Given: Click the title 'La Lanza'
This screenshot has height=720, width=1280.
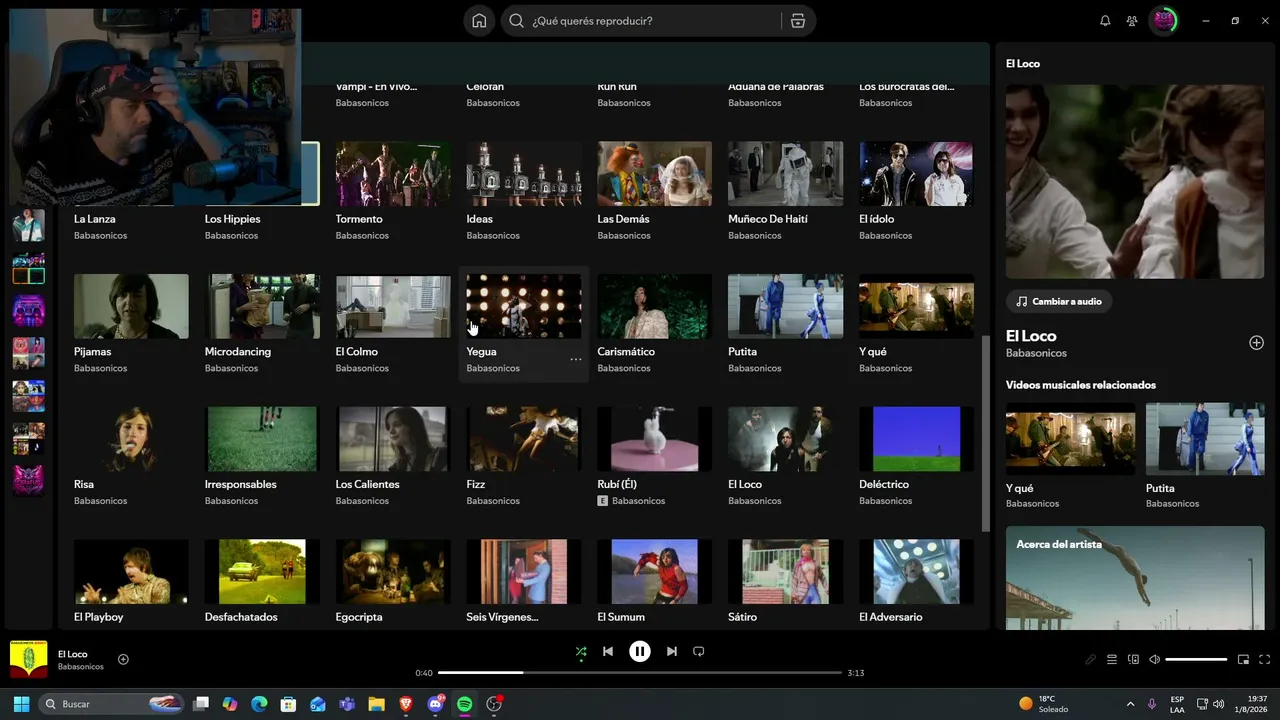Looking at the screenshot, I should (x=95, y=219).
